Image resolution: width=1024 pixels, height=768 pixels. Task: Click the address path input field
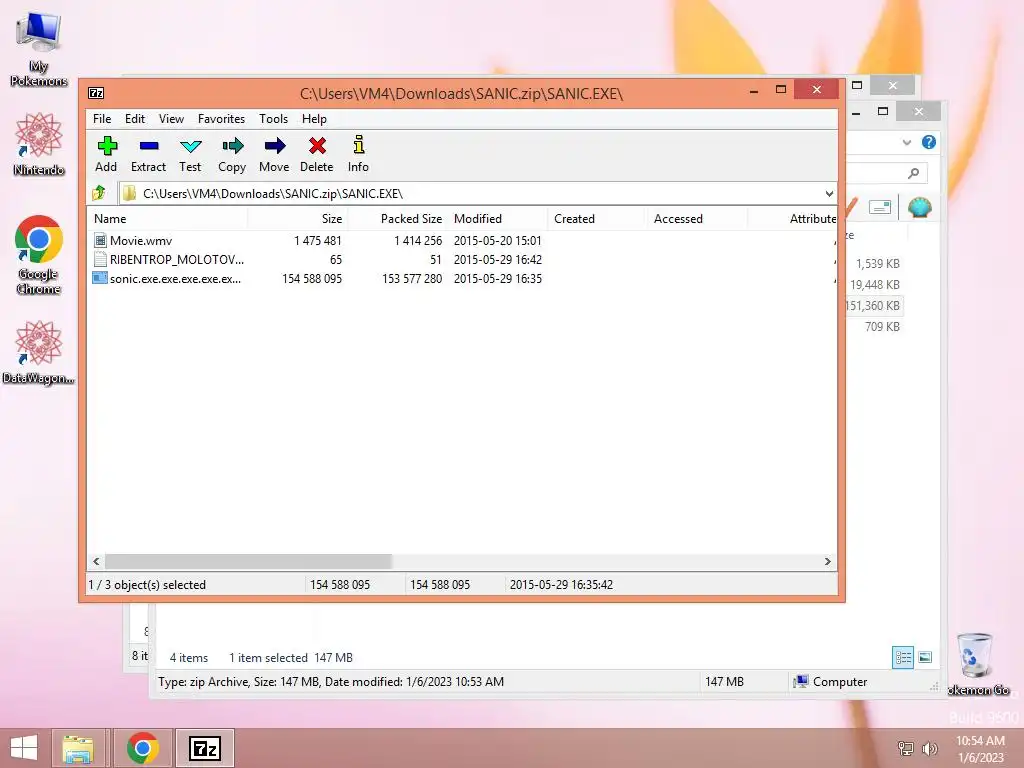click(x=477, y=193)
